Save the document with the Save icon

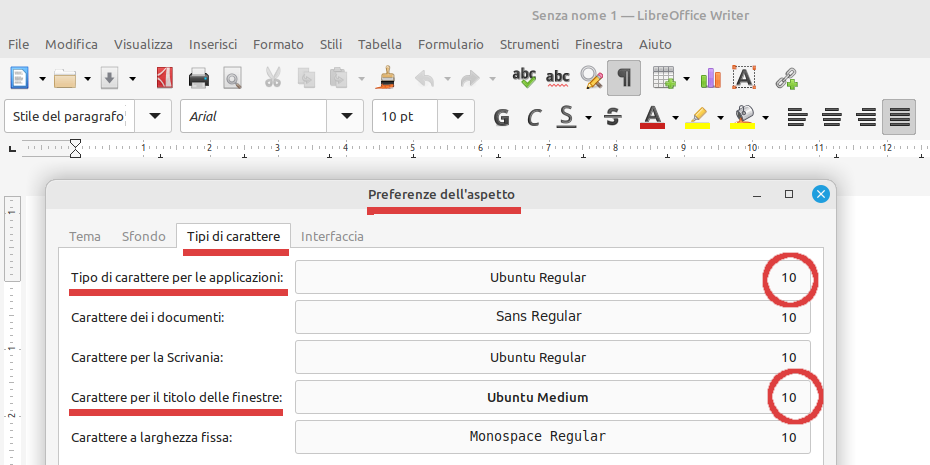(x=110, y=78)
